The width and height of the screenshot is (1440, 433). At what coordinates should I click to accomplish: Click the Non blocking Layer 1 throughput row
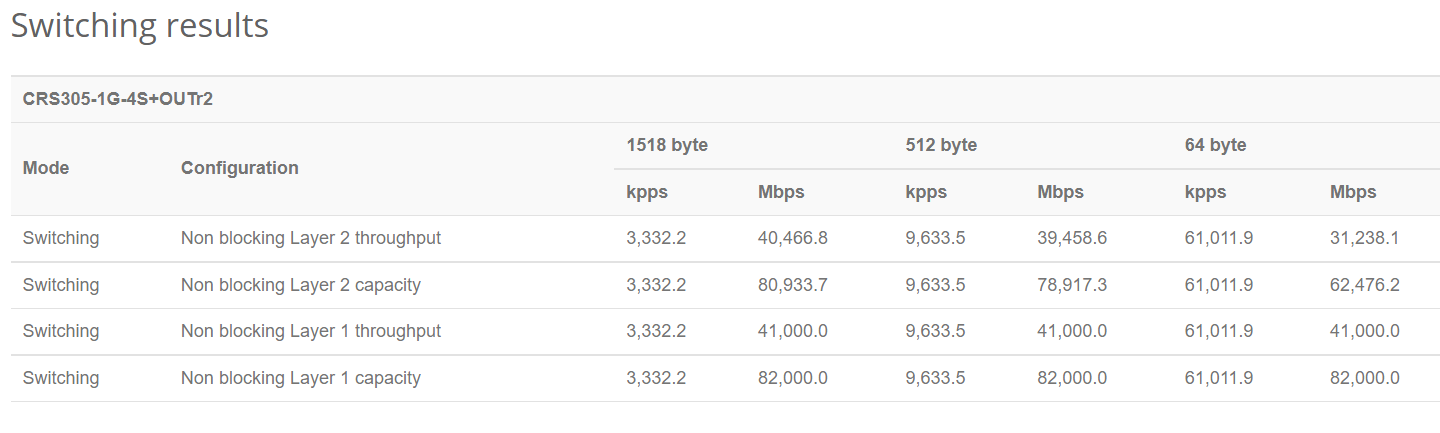tap(725, 331)
